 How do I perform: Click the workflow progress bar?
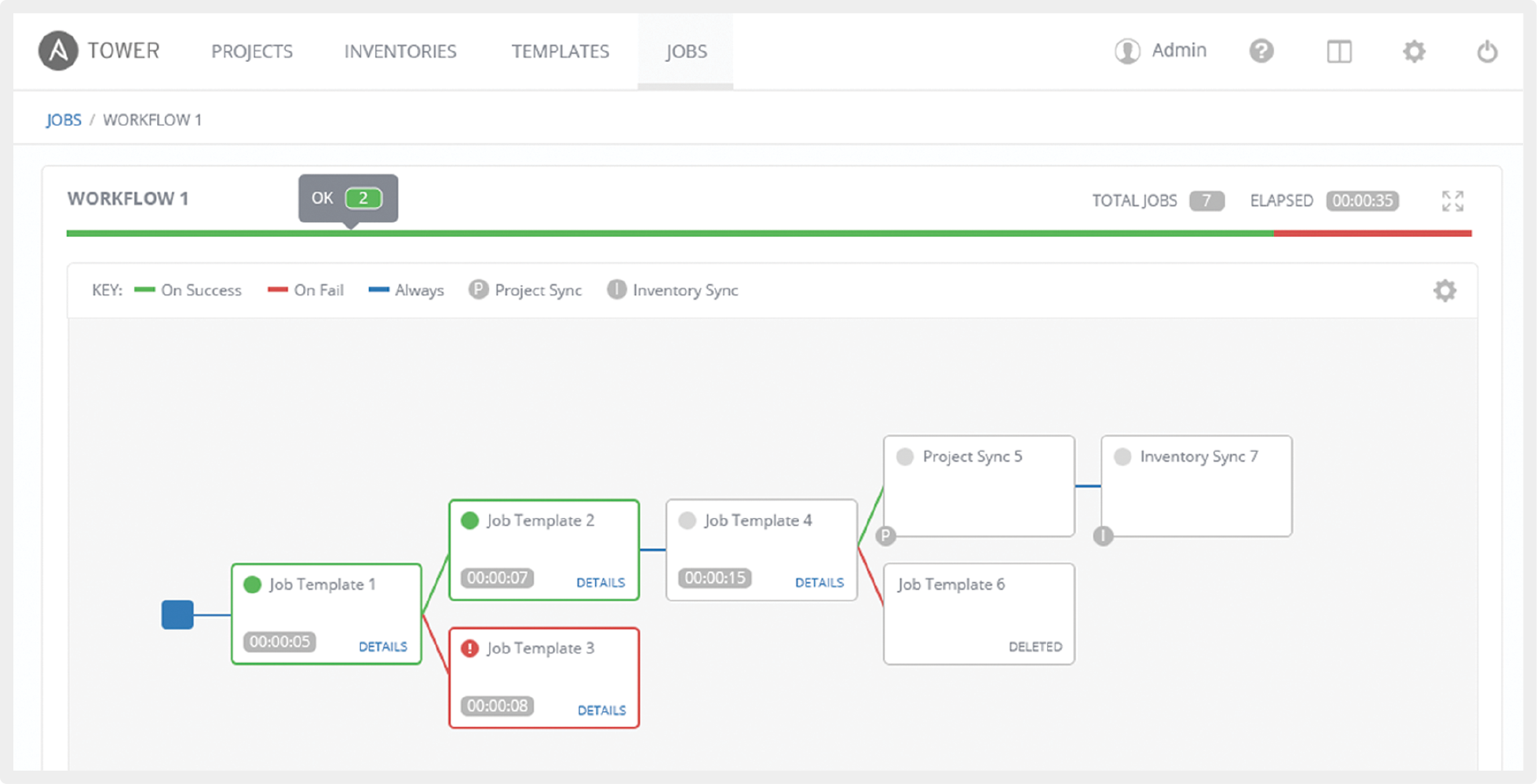coord(768,233)
